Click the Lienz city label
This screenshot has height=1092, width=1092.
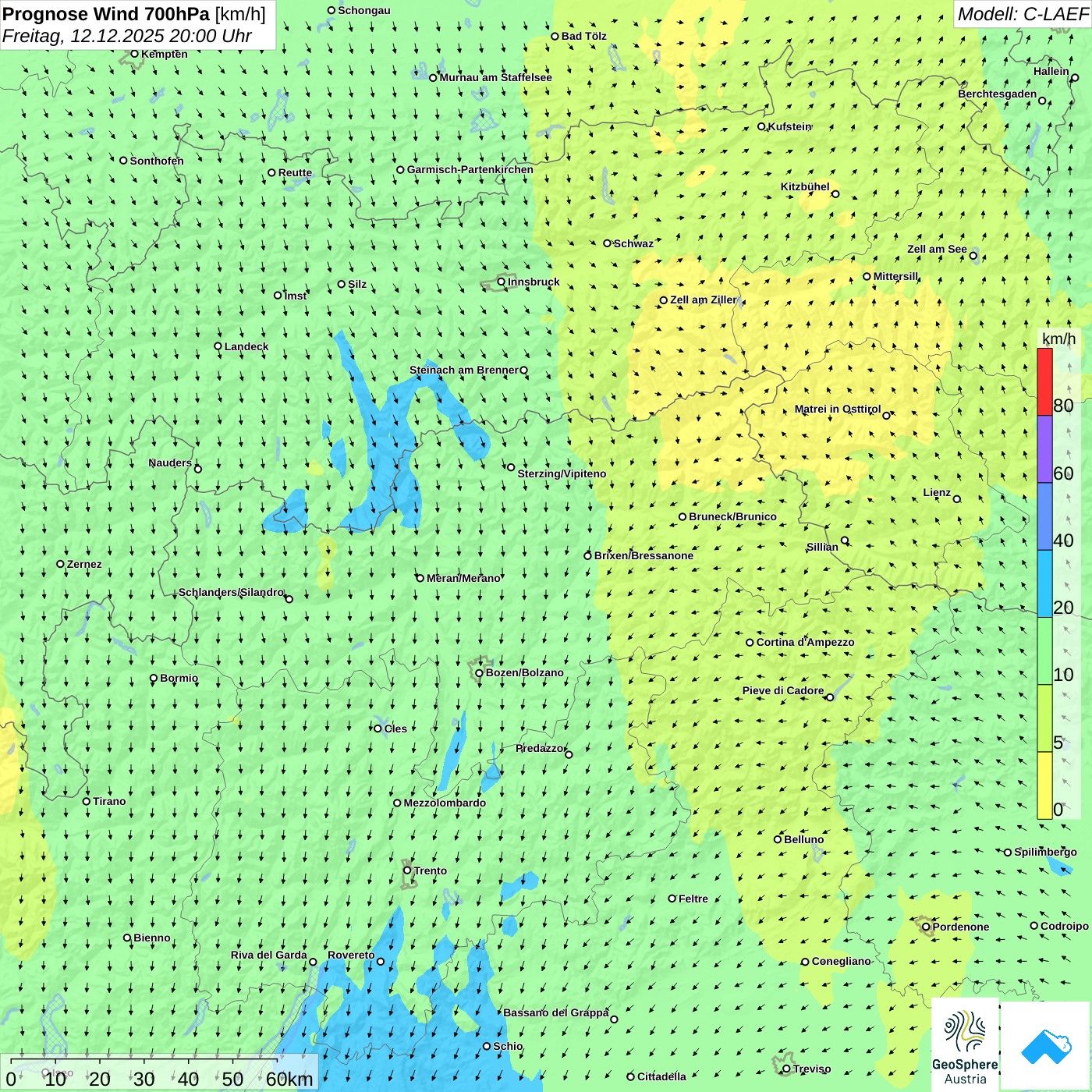pos(937,492)
